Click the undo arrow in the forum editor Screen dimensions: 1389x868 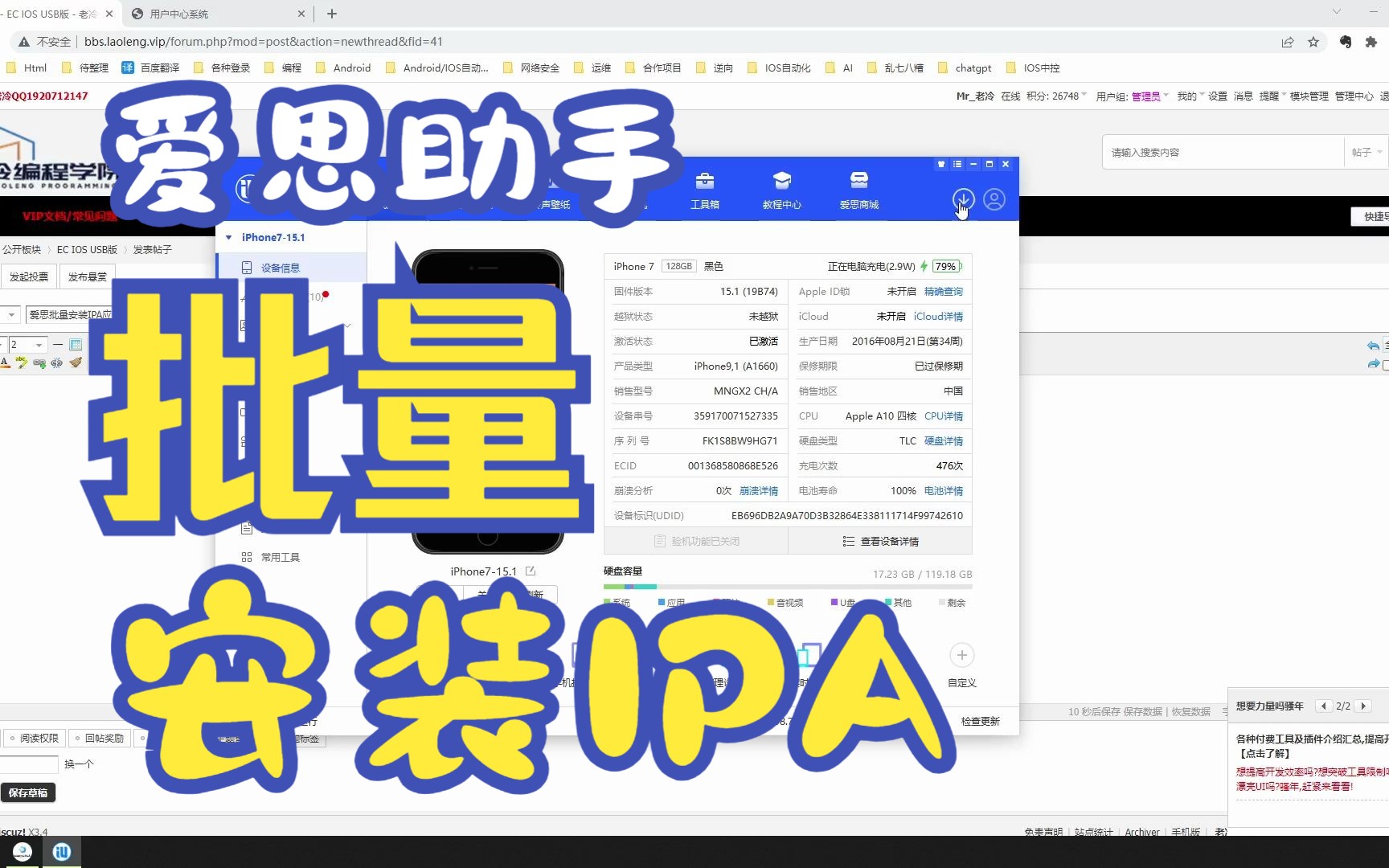[1373, 346]
